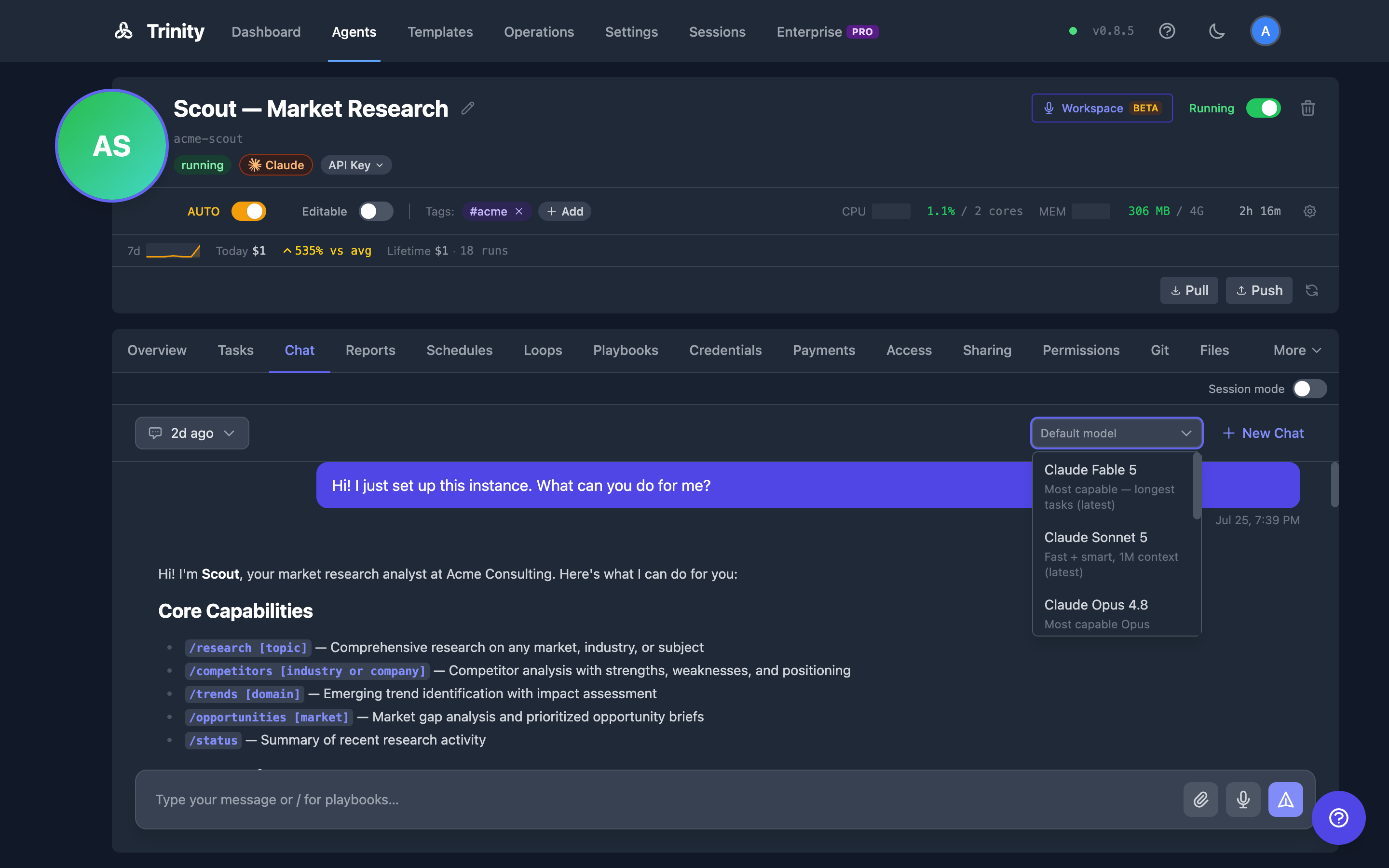Click the Push button
The width and height of the screenshot is (1389, 868).
(x=1259, y=290)
